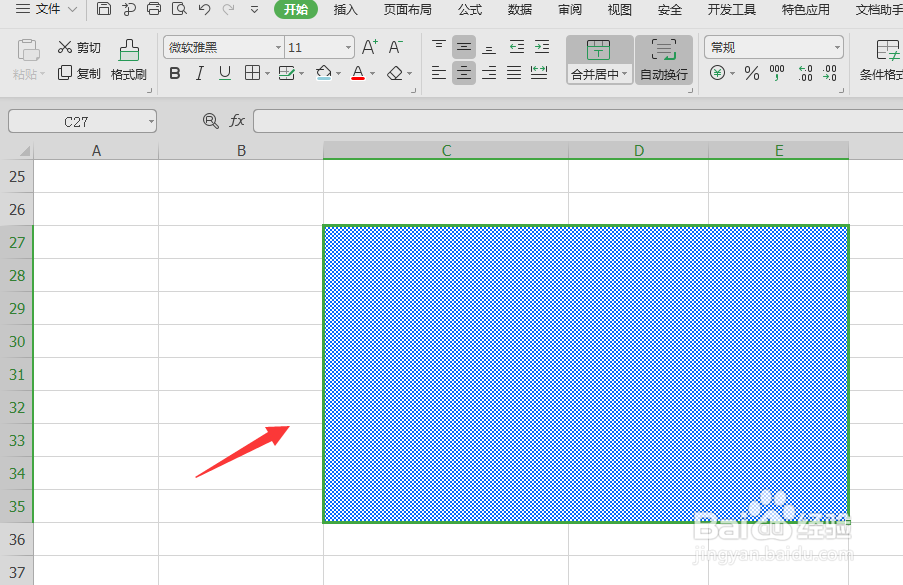The height and width of the screenshot is (585, 903).
Task: Align text to bottom
Action: point(489,48)
